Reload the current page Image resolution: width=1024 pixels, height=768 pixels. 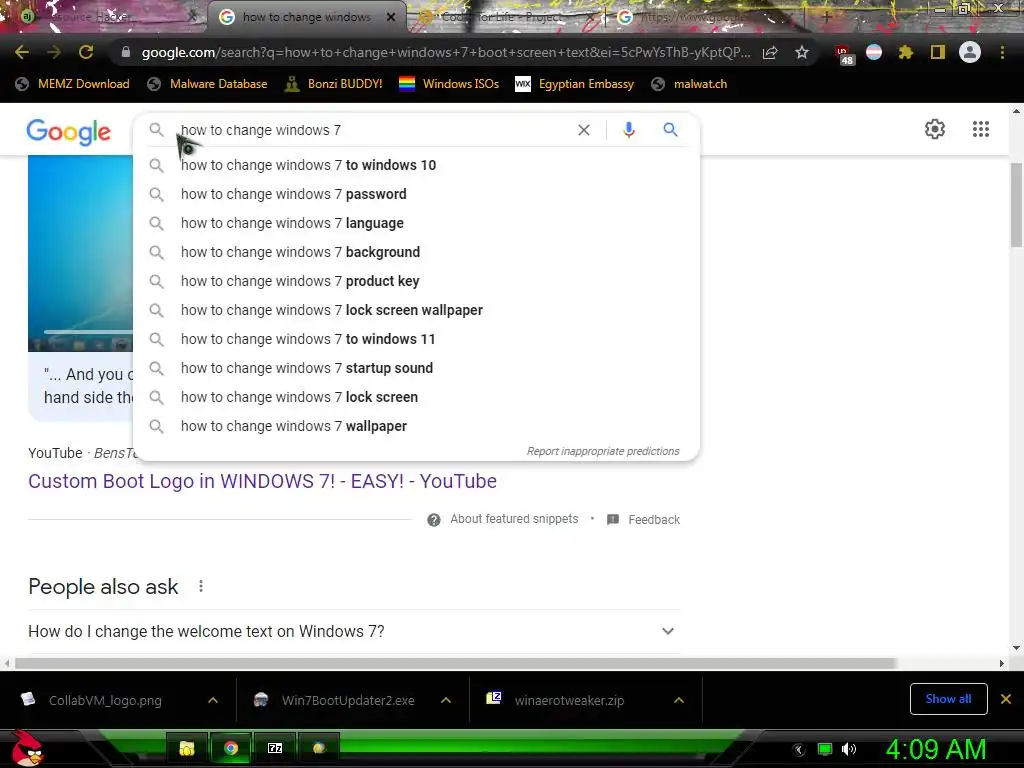point(86,52)
